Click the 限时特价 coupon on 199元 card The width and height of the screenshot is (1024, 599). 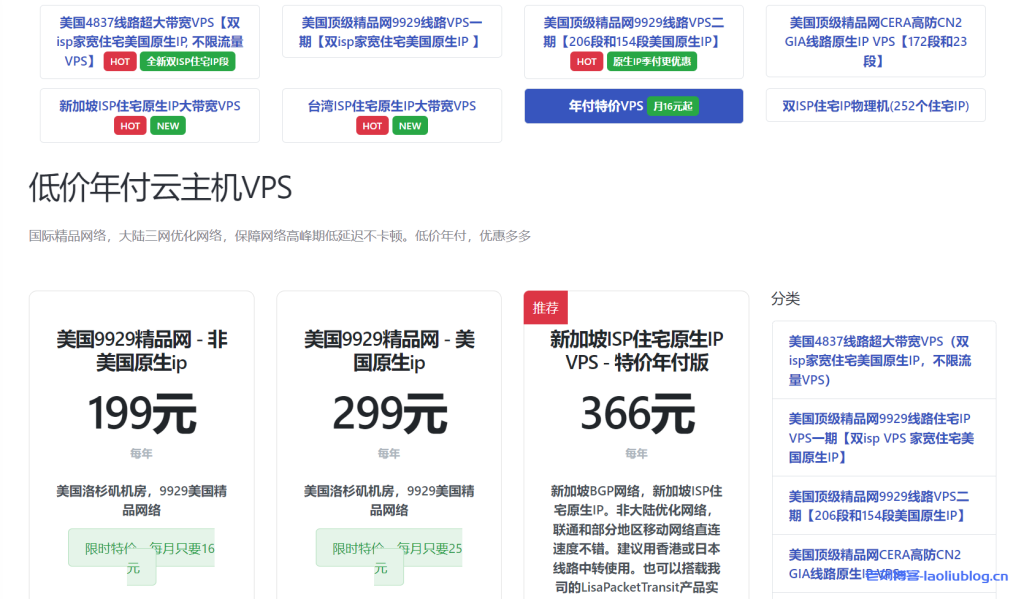point(140,548)
